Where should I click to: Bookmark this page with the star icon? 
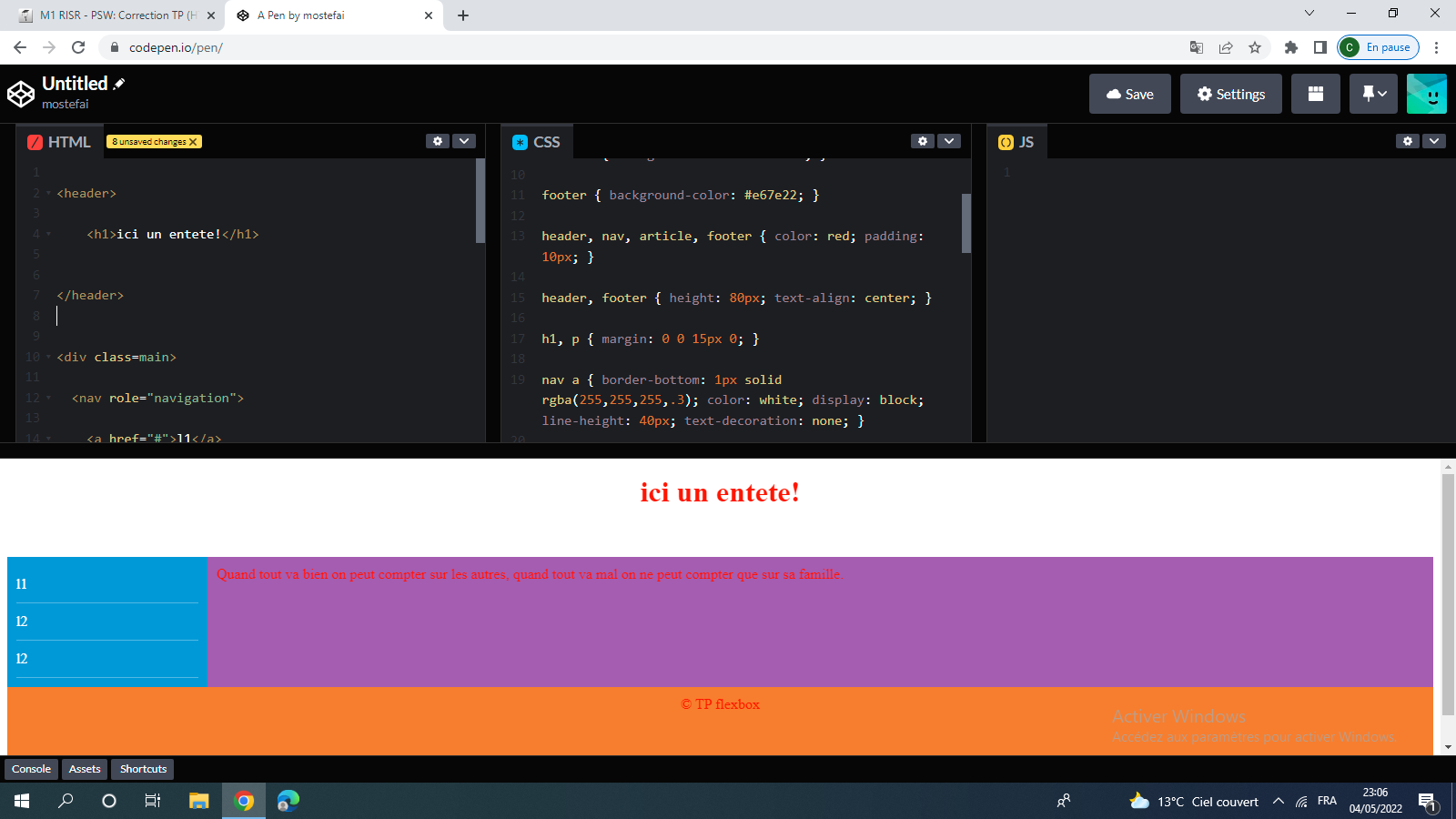1255,47
